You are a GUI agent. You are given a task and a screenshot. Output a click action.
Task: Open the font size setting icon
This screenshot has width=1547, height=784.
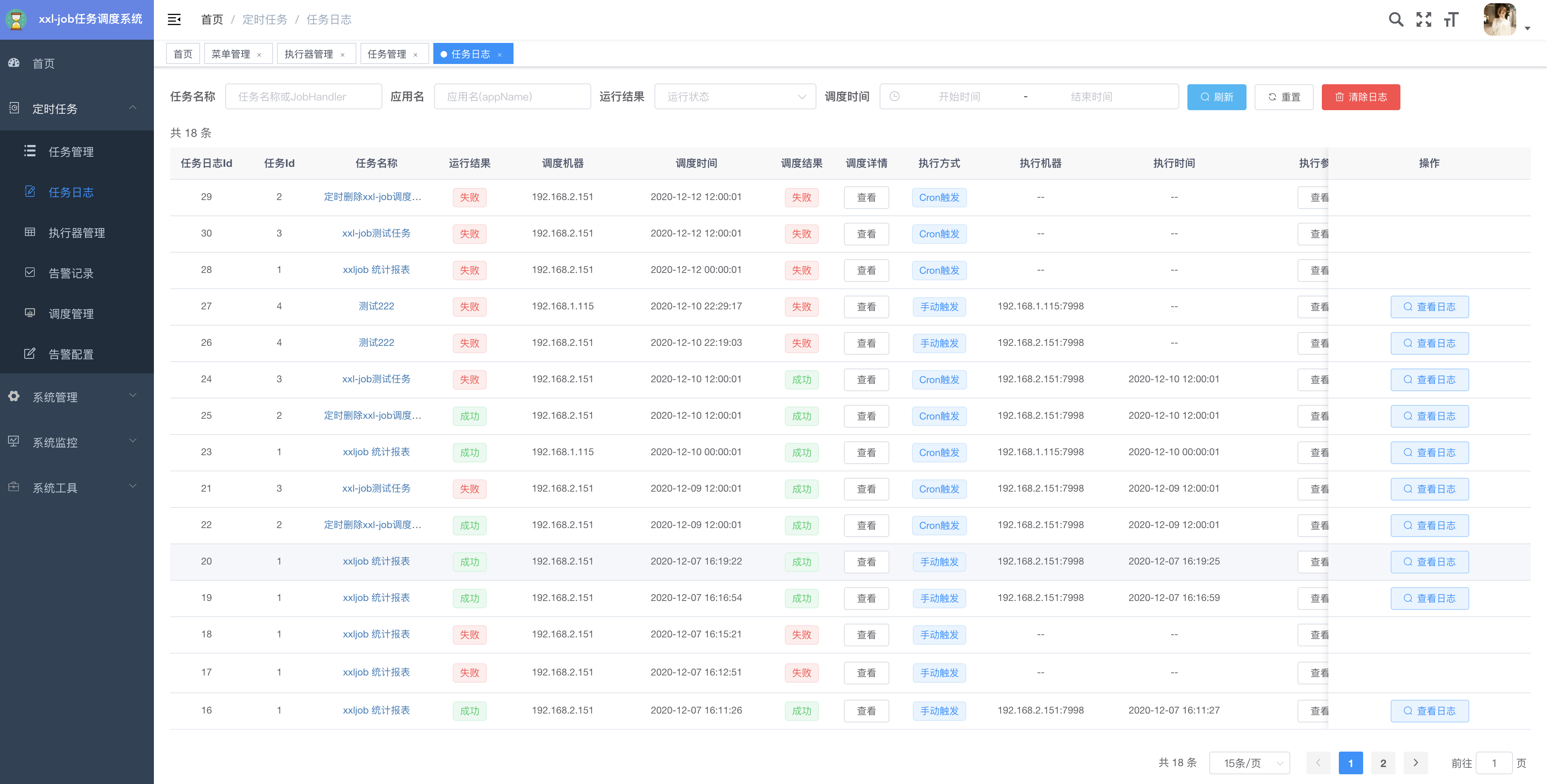pos(1451,20)
